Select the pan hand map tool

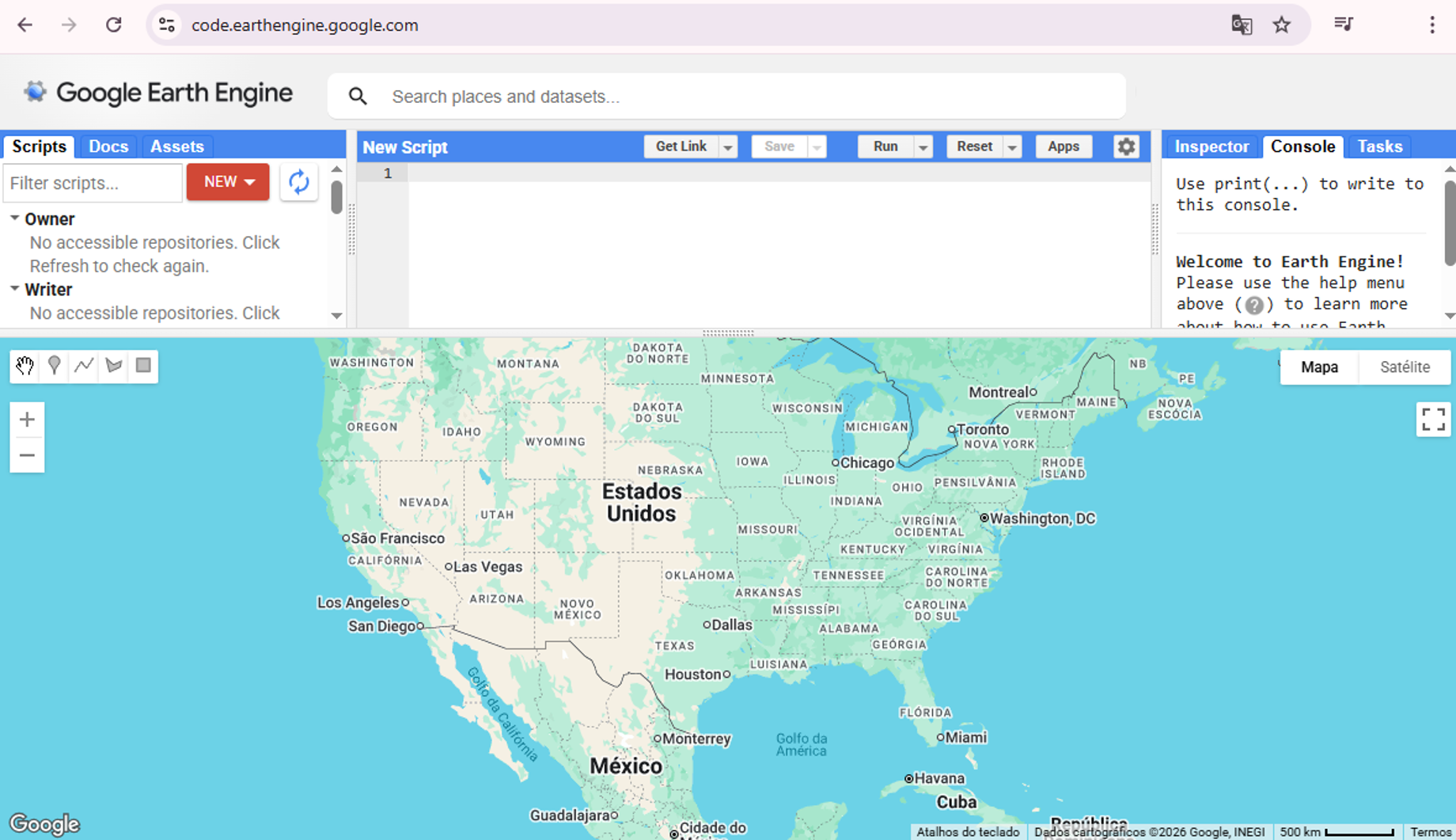(x=25, y=366)
